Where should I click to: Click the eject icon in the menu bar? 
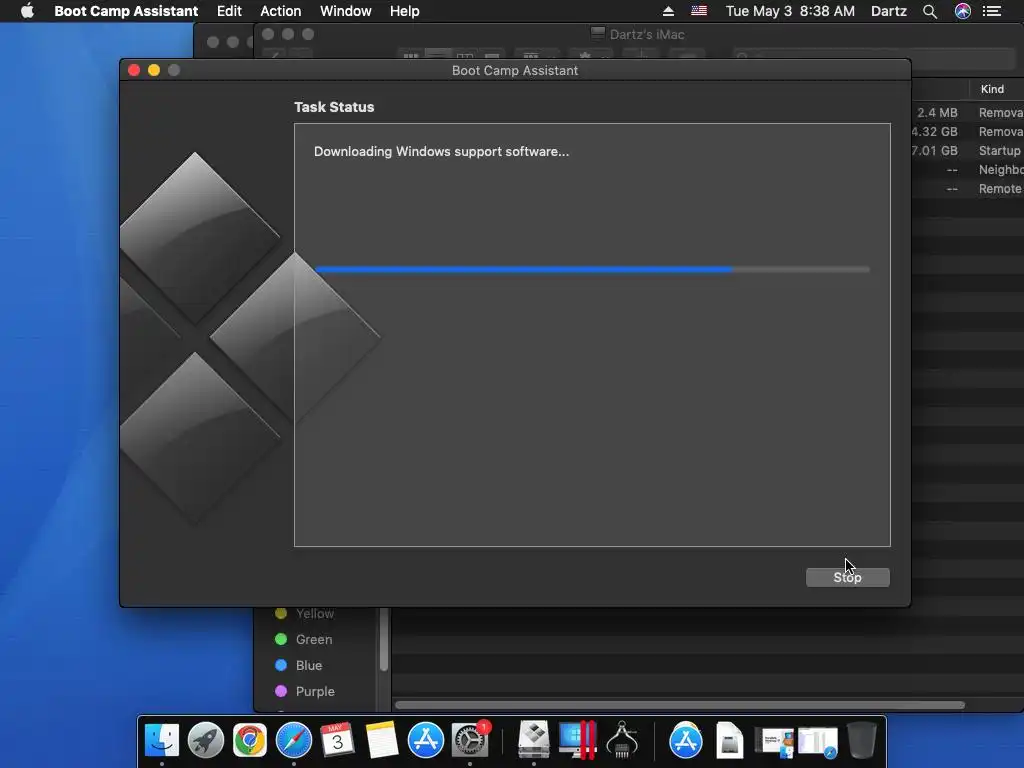click(668, 11)
